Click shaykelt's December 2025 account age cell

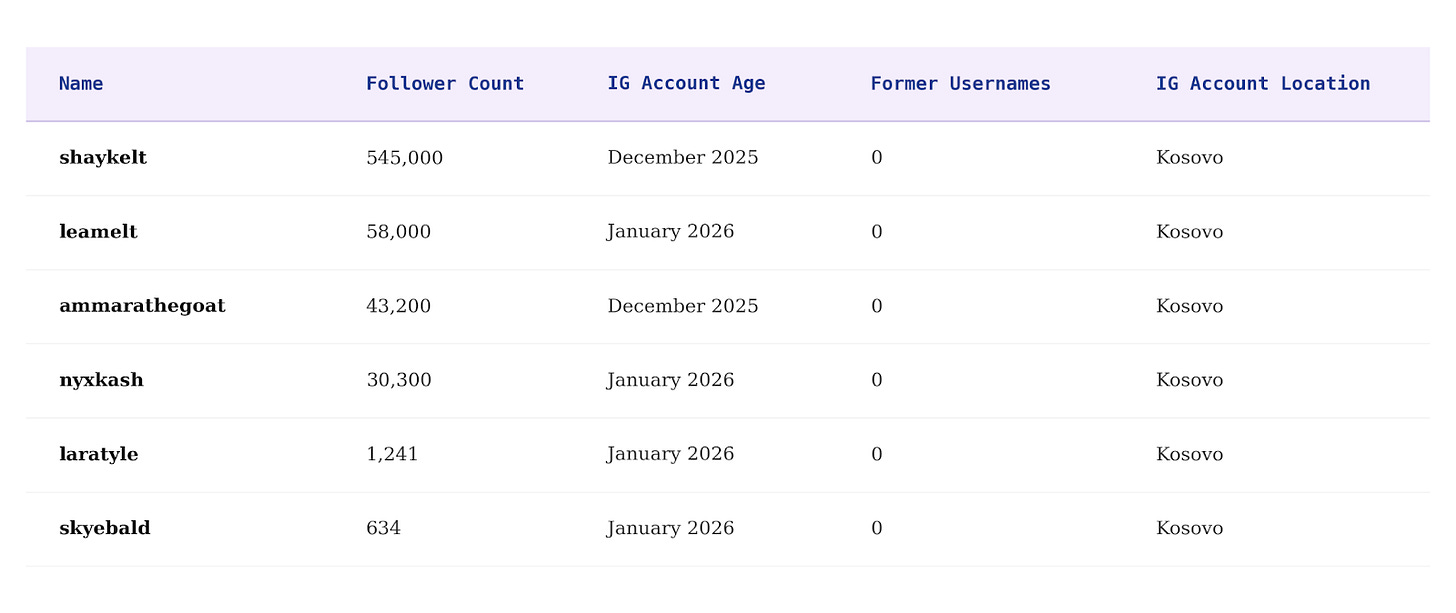(x=683, y=158)
